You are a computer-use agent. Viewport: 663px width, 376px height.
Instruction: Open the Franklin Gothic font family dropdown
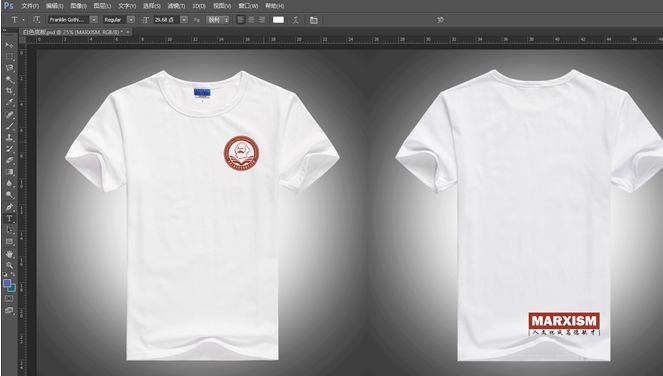pyautogui.click(x=94, y=19)
